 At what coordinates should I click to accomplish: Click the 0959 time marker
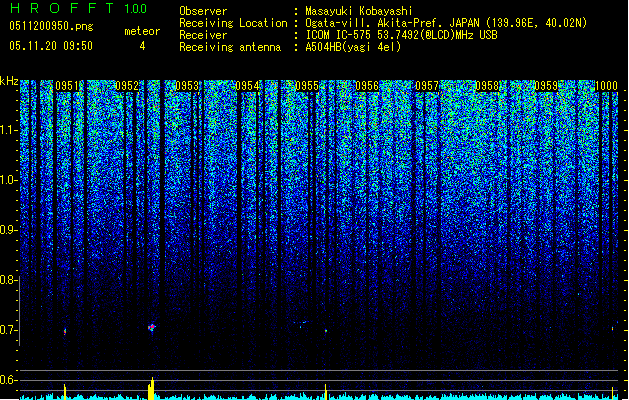546,86
